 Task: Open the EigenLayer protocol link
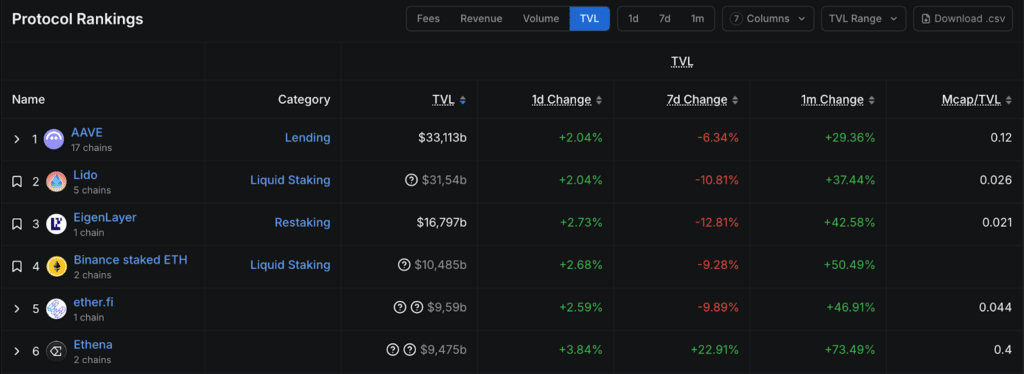[x=105, y=217]
